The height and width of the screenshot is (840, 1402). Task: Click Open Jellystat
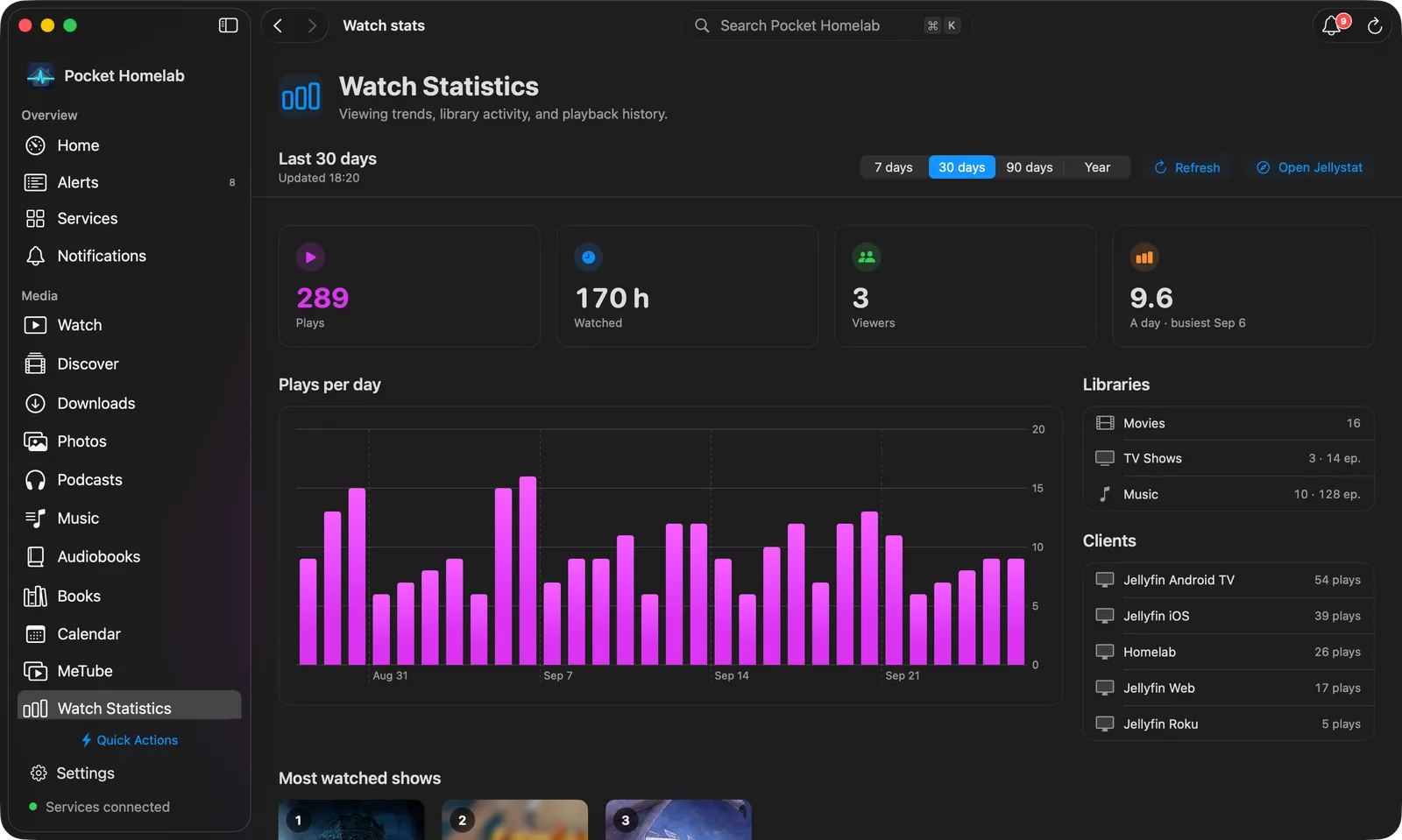(x=1309, y=167)
